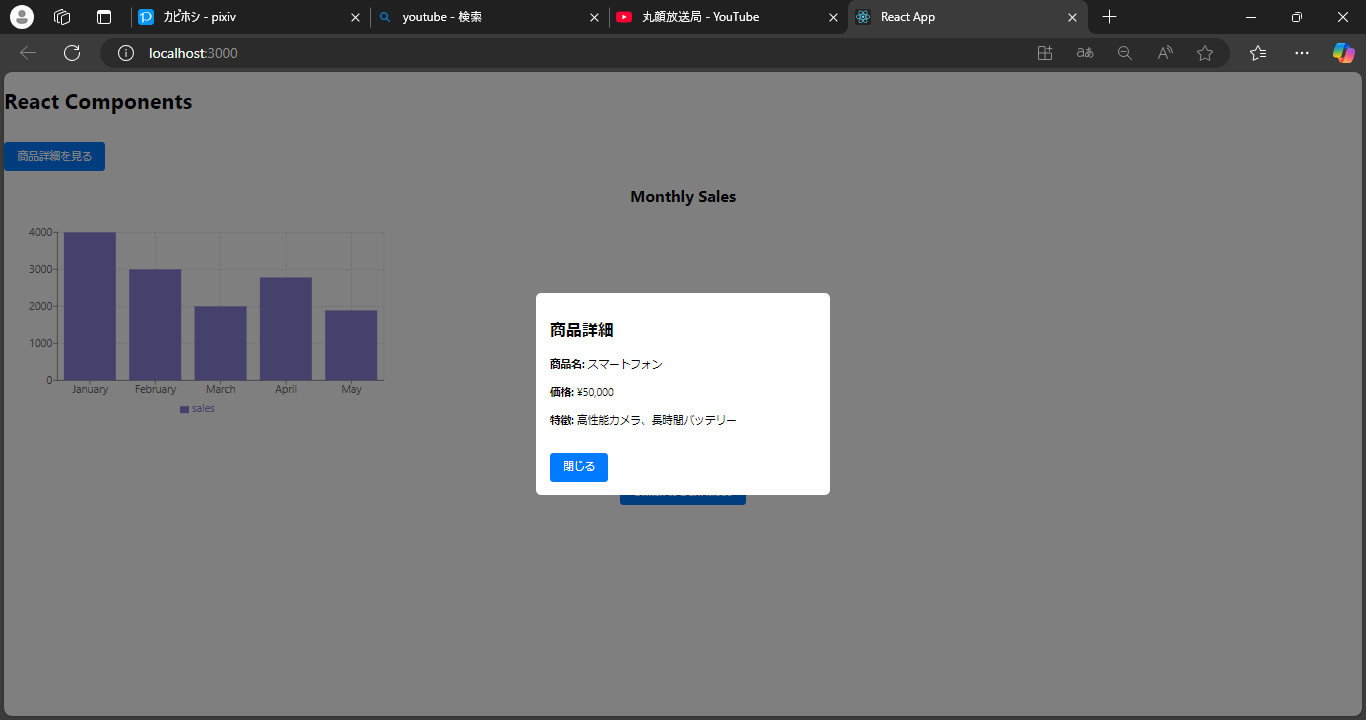
Task: Open the browser profile menu
Action: [x=21, y=17]
